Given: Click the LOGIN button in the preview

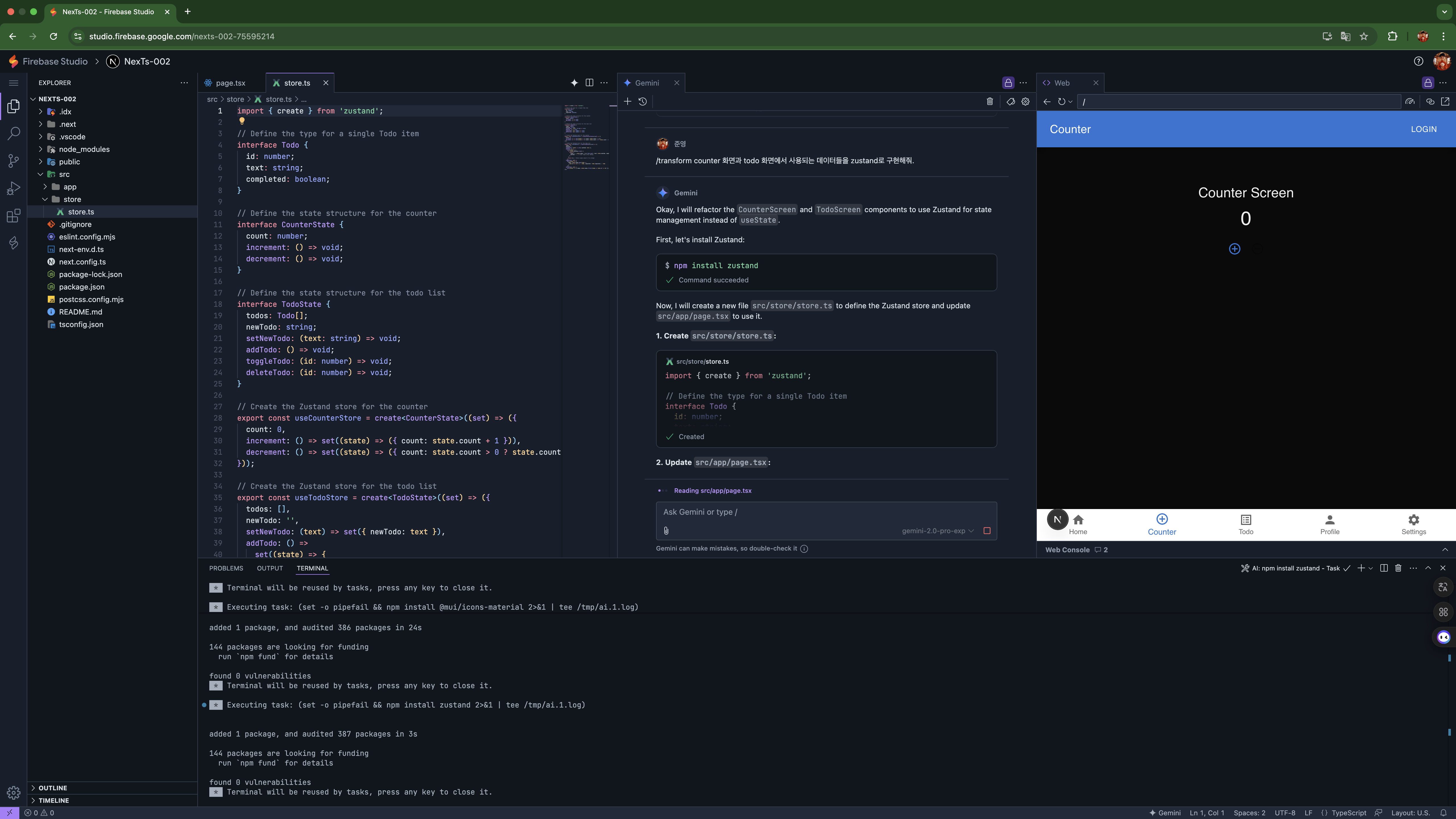Looking at the screenshot, I should [1423, 129].
